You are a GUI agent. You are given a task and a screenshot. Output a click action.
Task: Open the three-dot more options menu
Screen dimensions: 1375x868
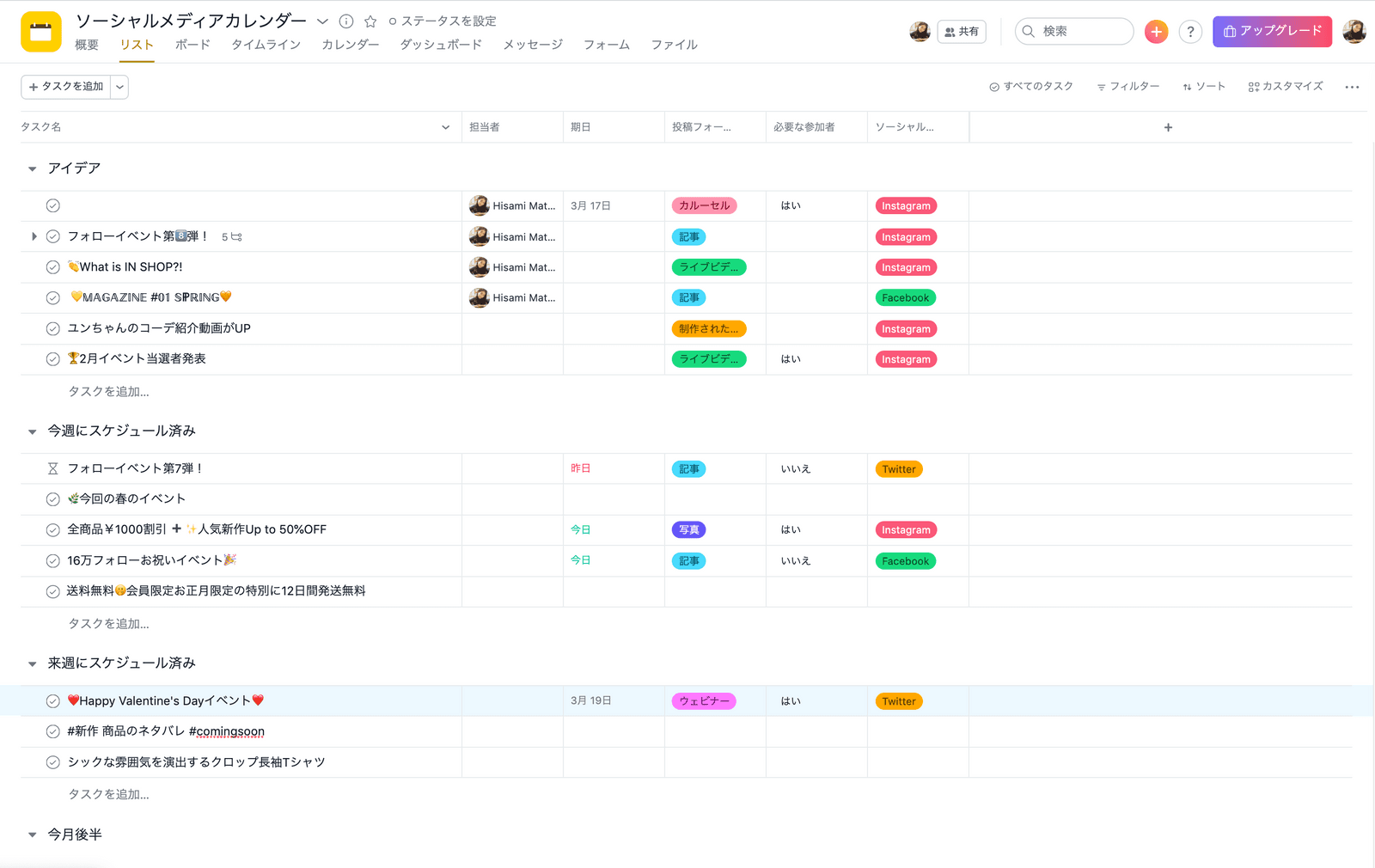[x=1352, y=87]
